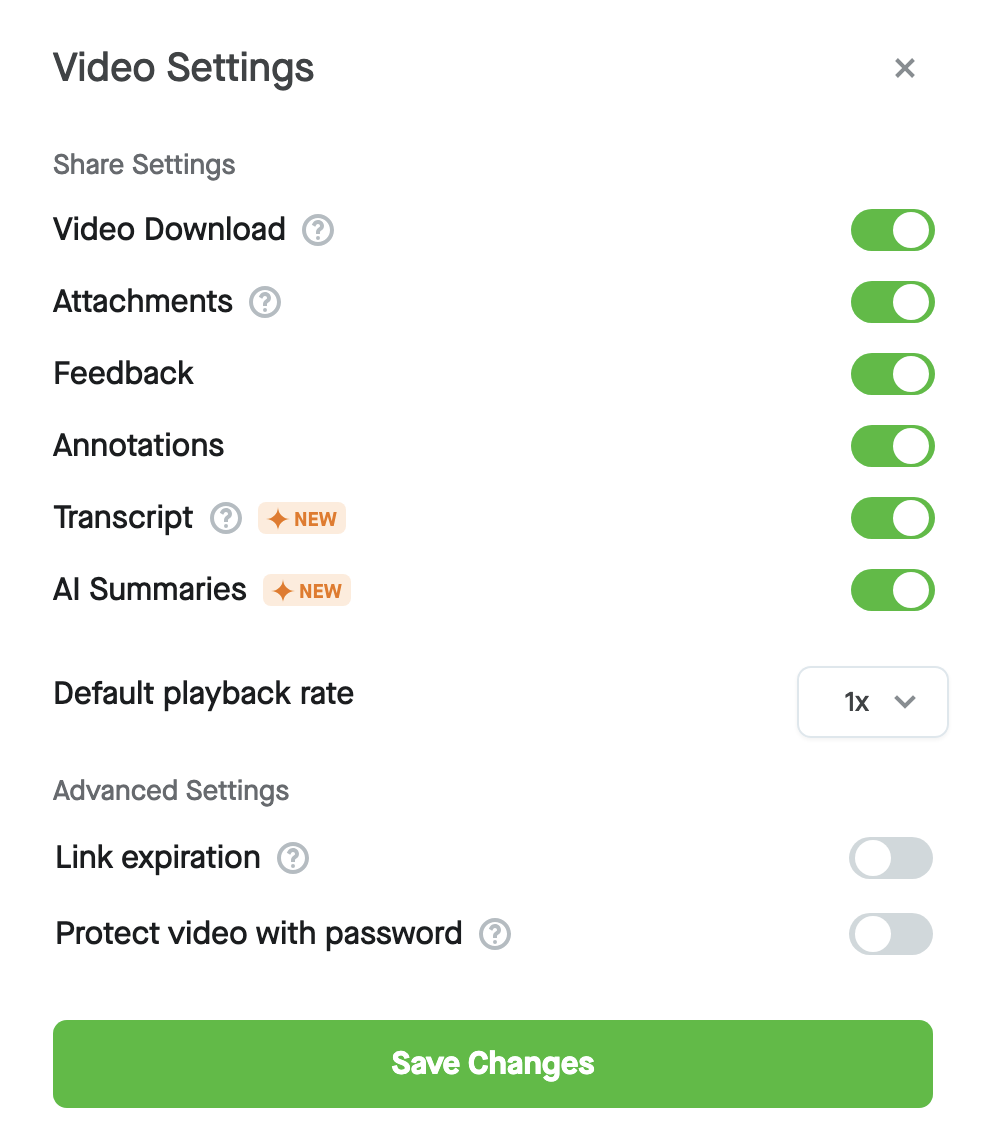This screenshot has height=1144, width=1002.
Task: Expand the Default playback rate 1x dropdown
Action: [x=873, y=702]
